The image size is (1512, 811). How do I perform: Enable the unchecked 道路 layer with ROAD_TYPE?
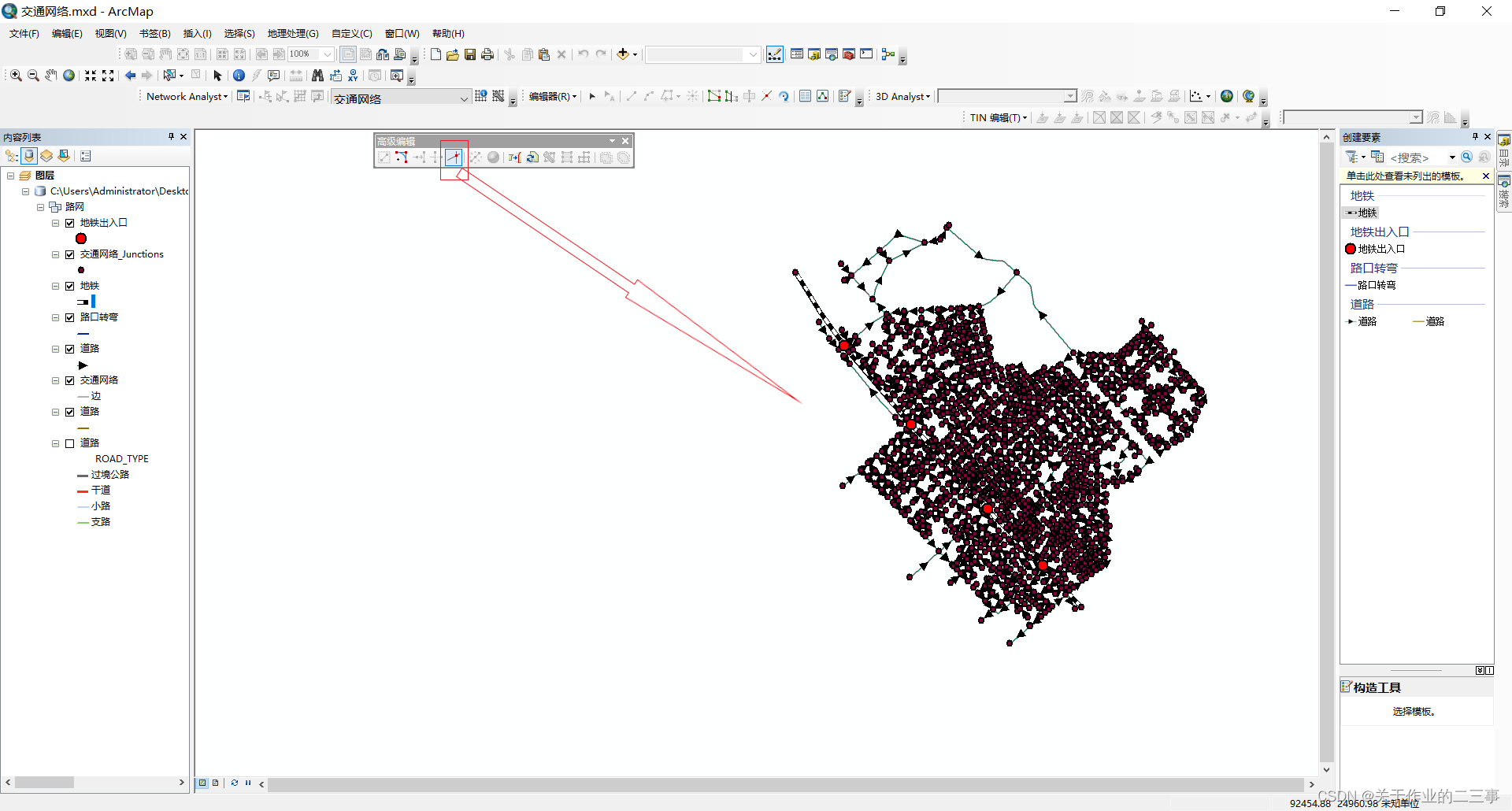(70, 443)
